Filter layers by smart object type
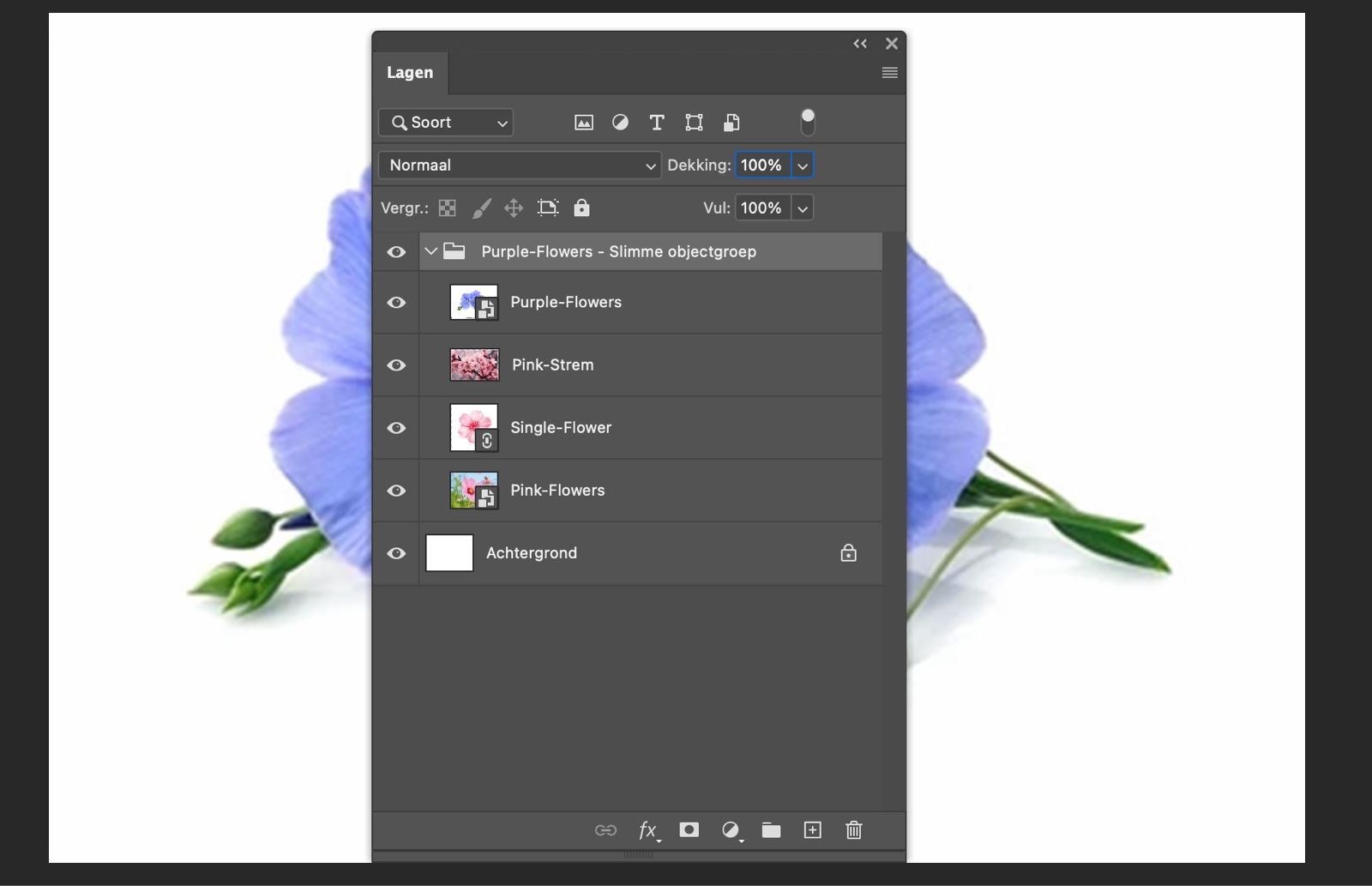The height and width of the screenshot is (886, 1372). pos(731,123)
